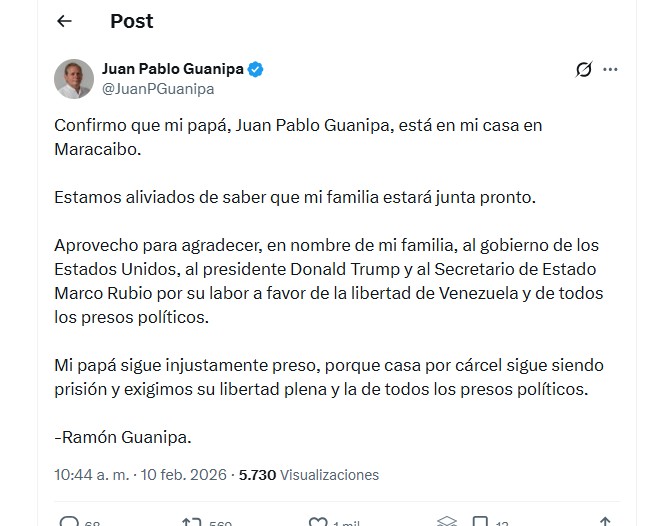
Task: Click the back arrow icon
Action: pyautogui.click(x=65, y=21)
